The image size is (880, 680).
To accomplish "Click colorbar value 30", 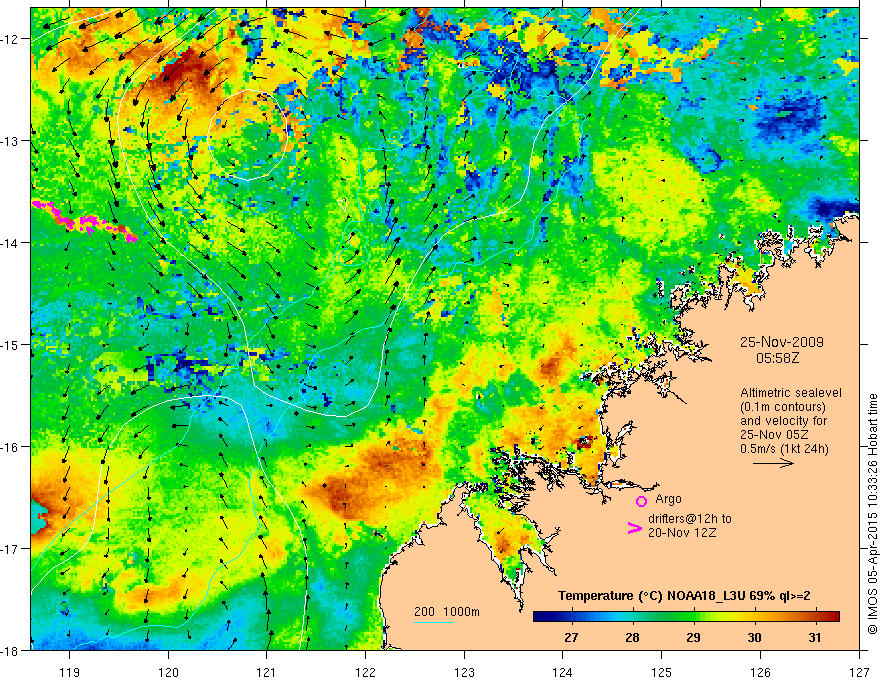I will [754, 637].
